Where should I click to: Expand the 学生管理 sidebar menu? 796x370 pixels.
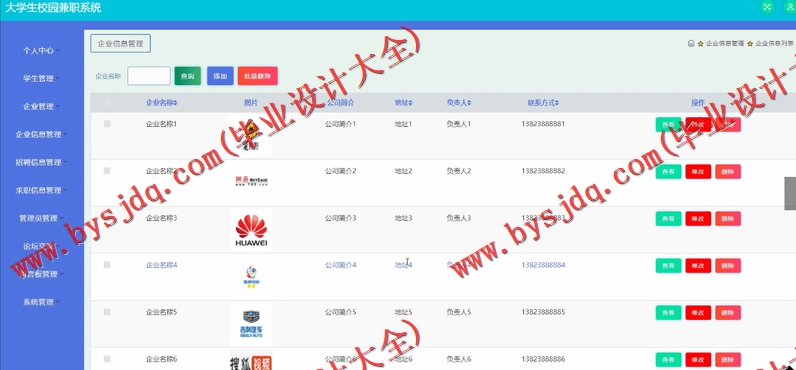[x=41, y=79]
